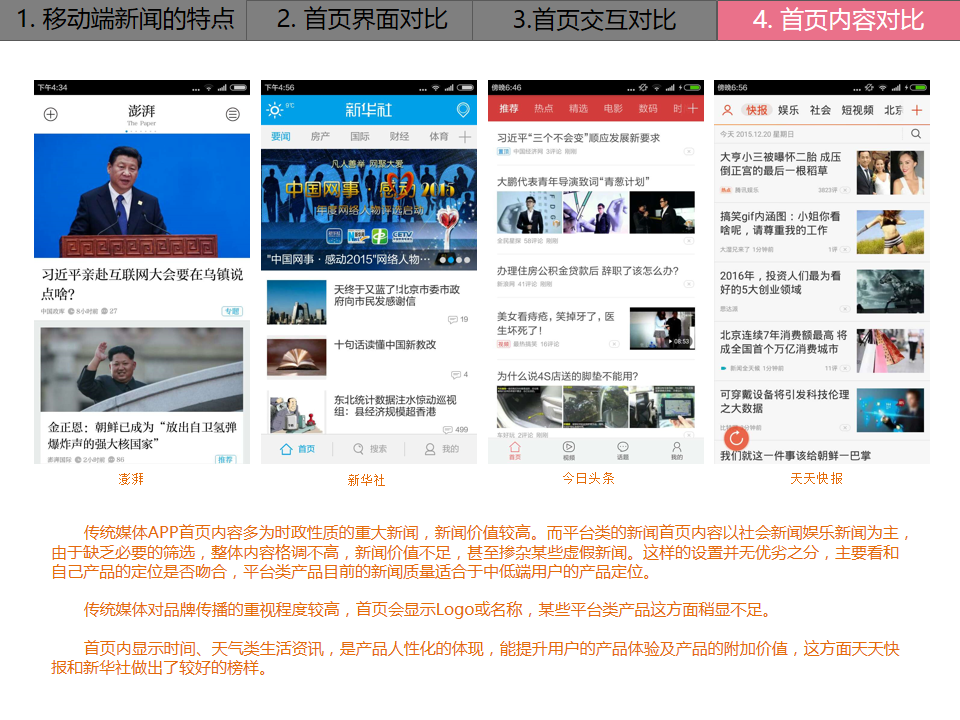Tap the plus circle icon in 澎湃 app

(51, 114)
